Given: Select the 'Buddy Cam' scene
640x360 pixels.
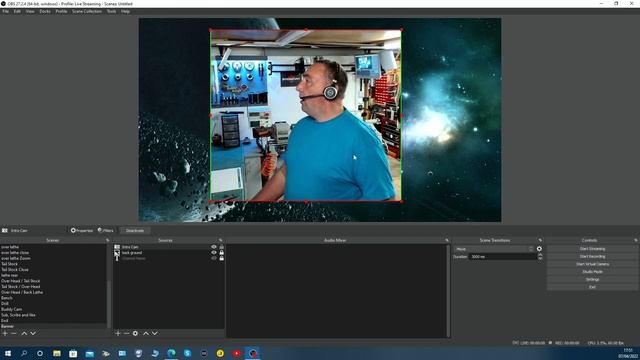Looking at the screenshot, I should click(11, 309).
